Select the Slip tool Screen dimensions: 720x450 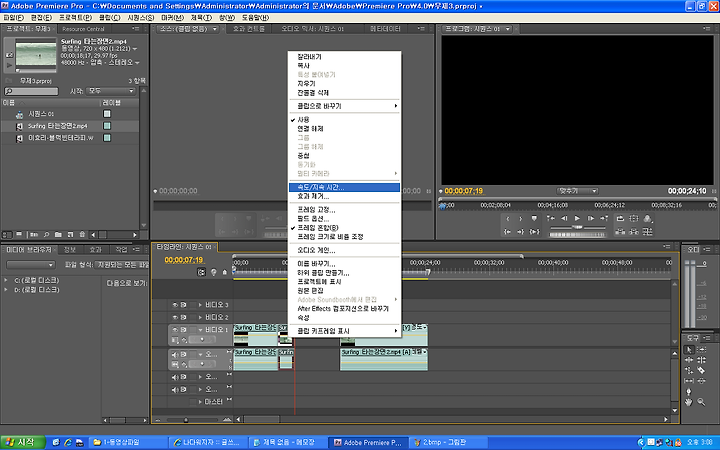688,381
